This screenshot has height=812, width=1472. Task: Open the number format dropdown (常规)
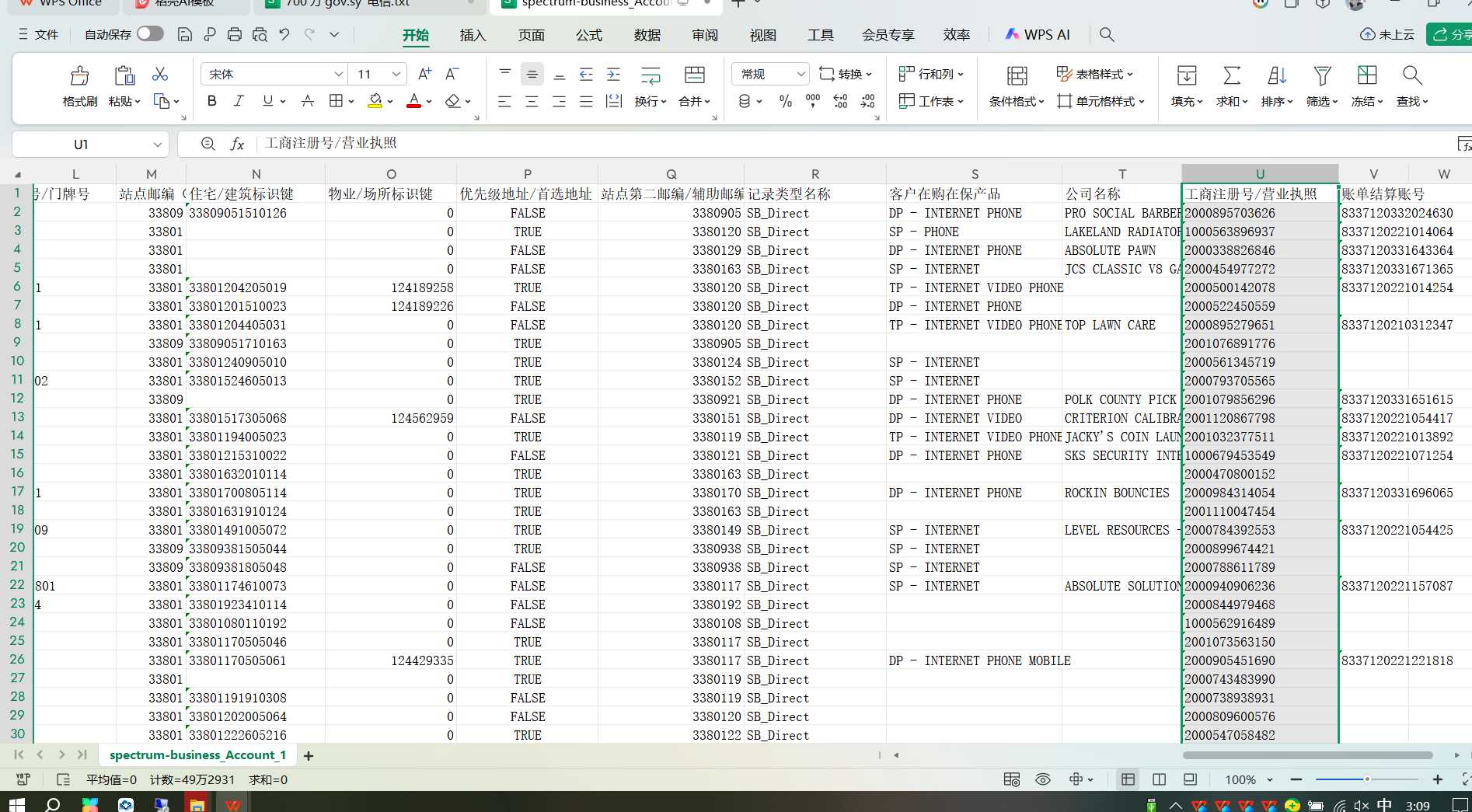(x=801, y=74)
